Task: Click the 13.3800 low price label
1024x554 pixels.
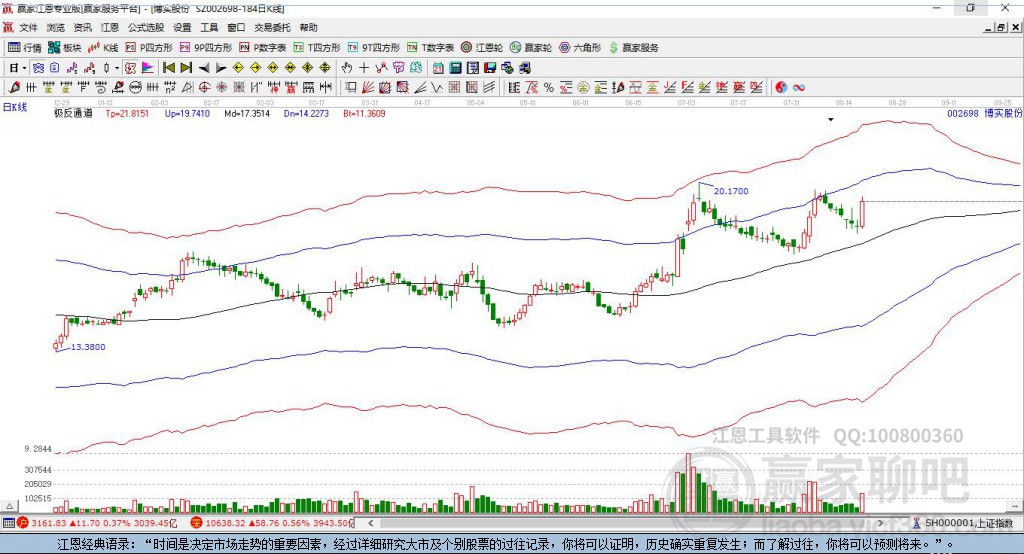Action: coord(88,347)
